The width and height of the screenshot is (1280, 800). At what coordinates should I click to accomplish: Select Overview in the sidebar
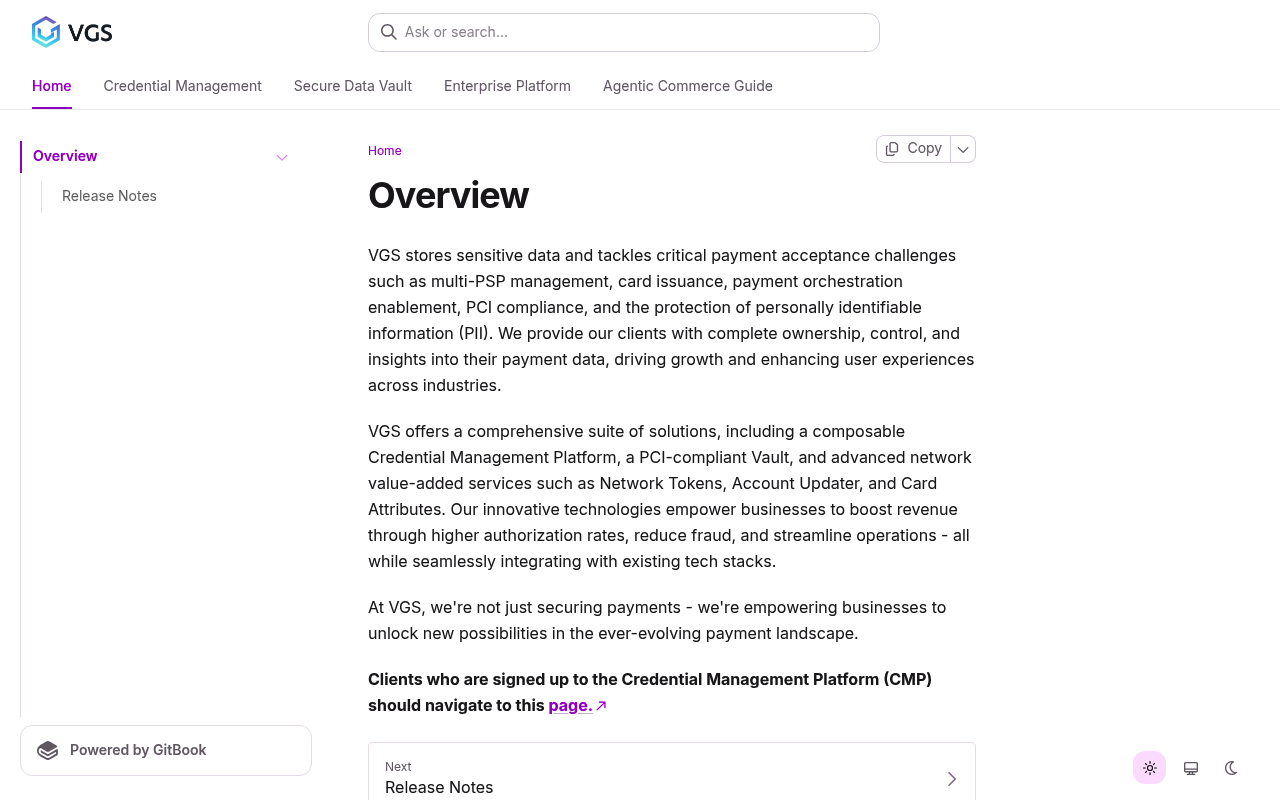(158, 156)
